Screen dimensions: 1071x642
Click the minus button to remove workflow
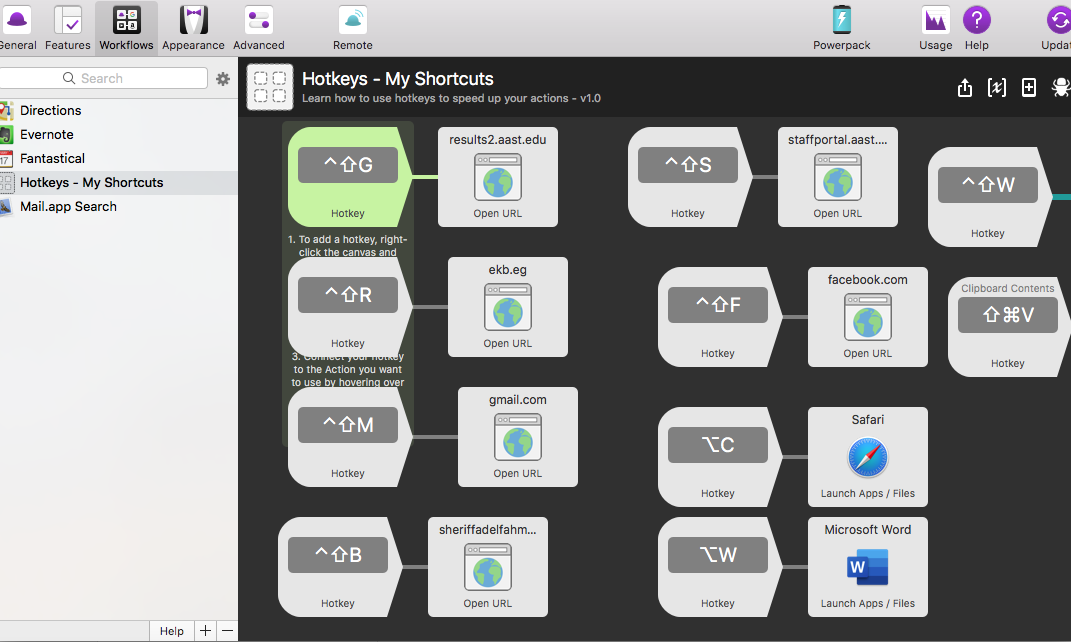point(227,631)
